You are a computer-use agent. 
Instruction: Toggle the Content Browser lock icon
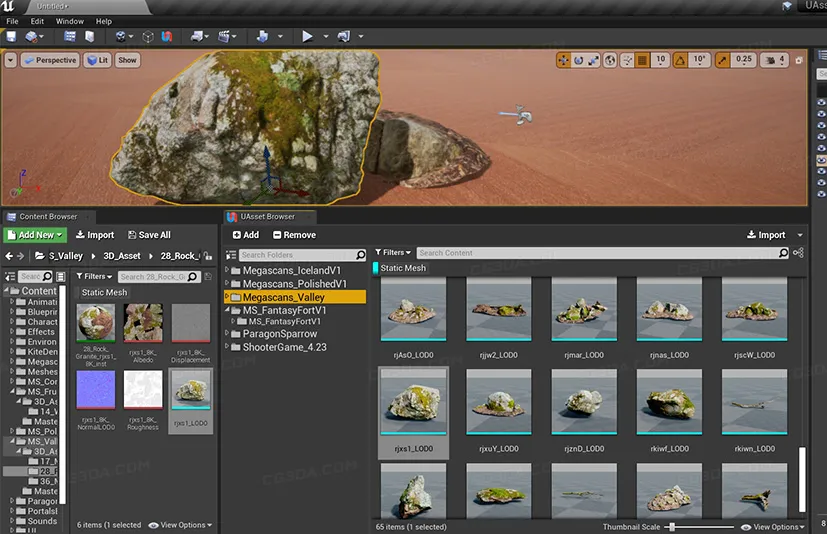208,256
